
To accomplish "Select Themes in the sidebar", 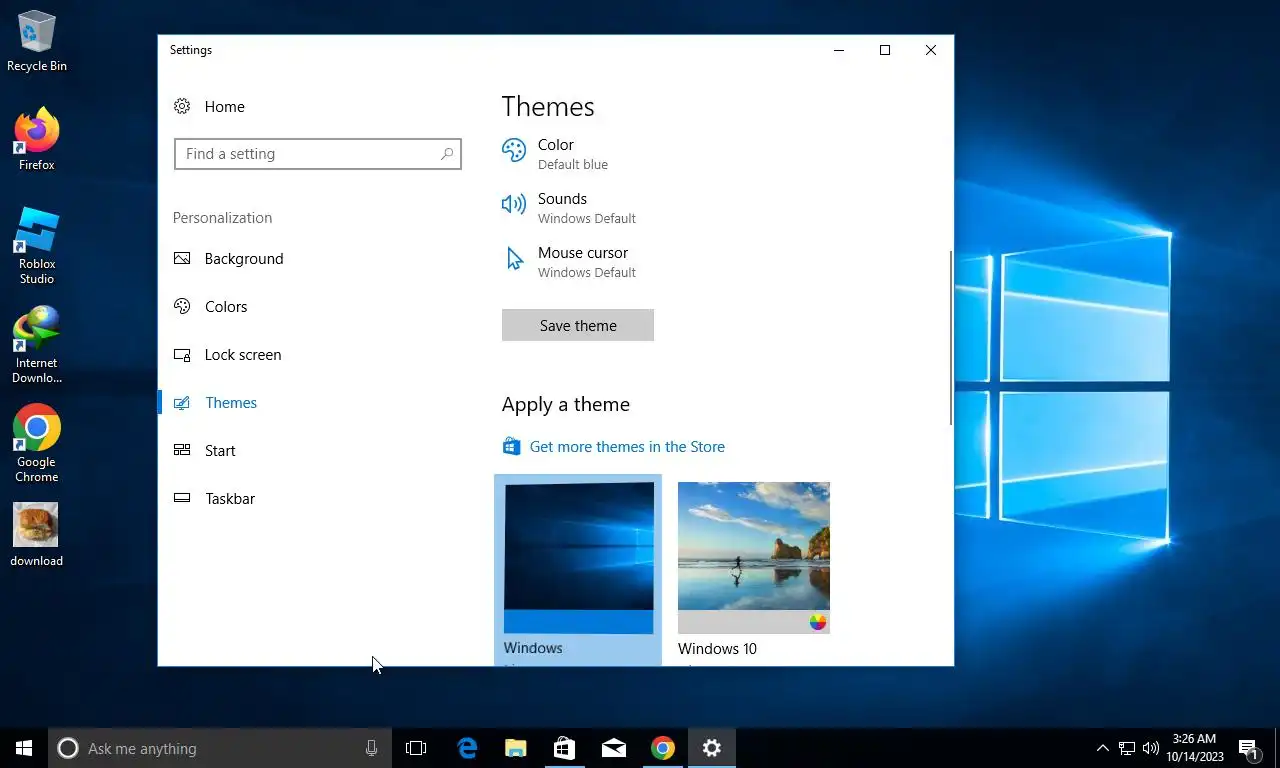I will click(x=231, y=402).
